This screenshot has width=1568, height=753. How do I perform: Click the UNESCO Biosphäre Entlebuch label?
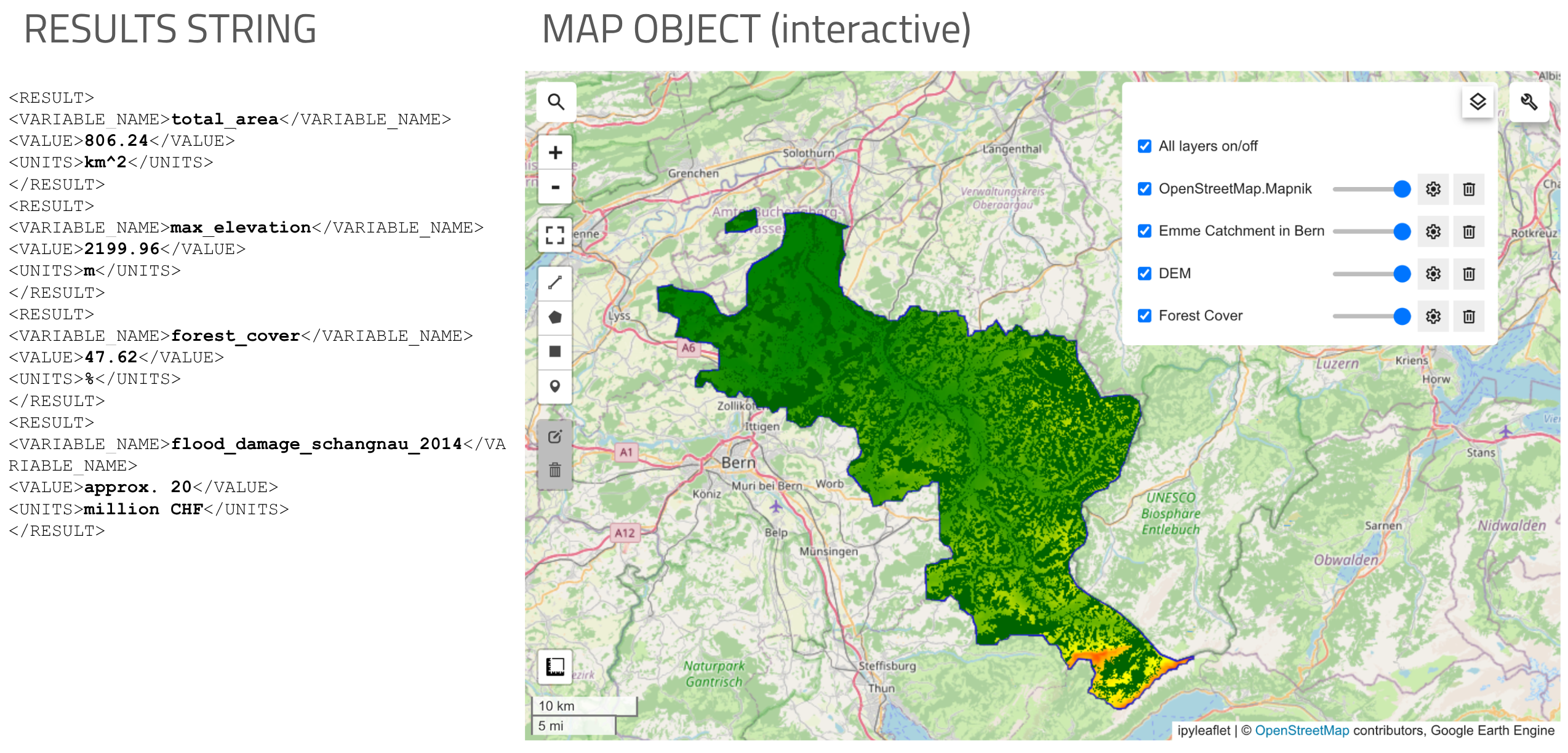tap(1171, 513)
